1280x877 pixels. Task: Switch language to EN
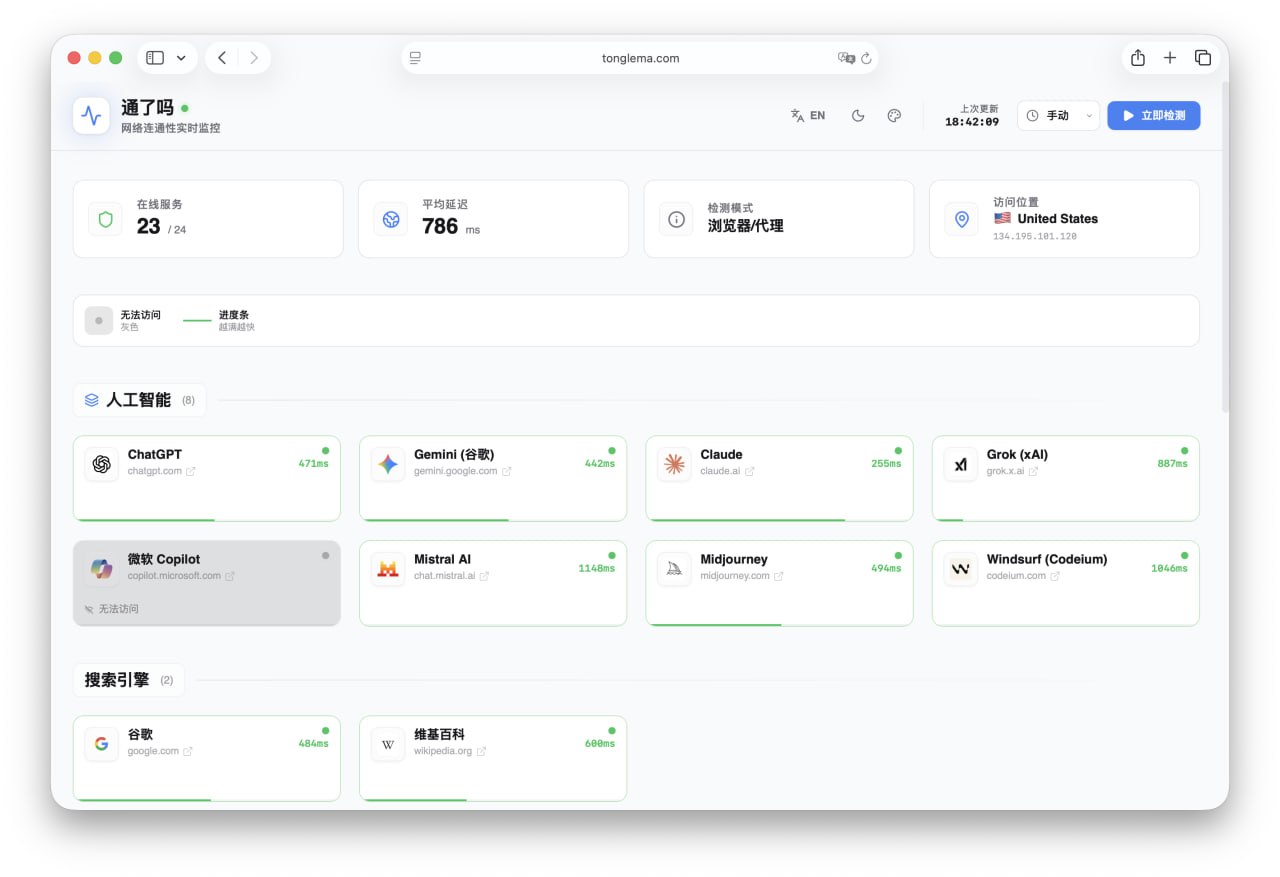(808, 116)
